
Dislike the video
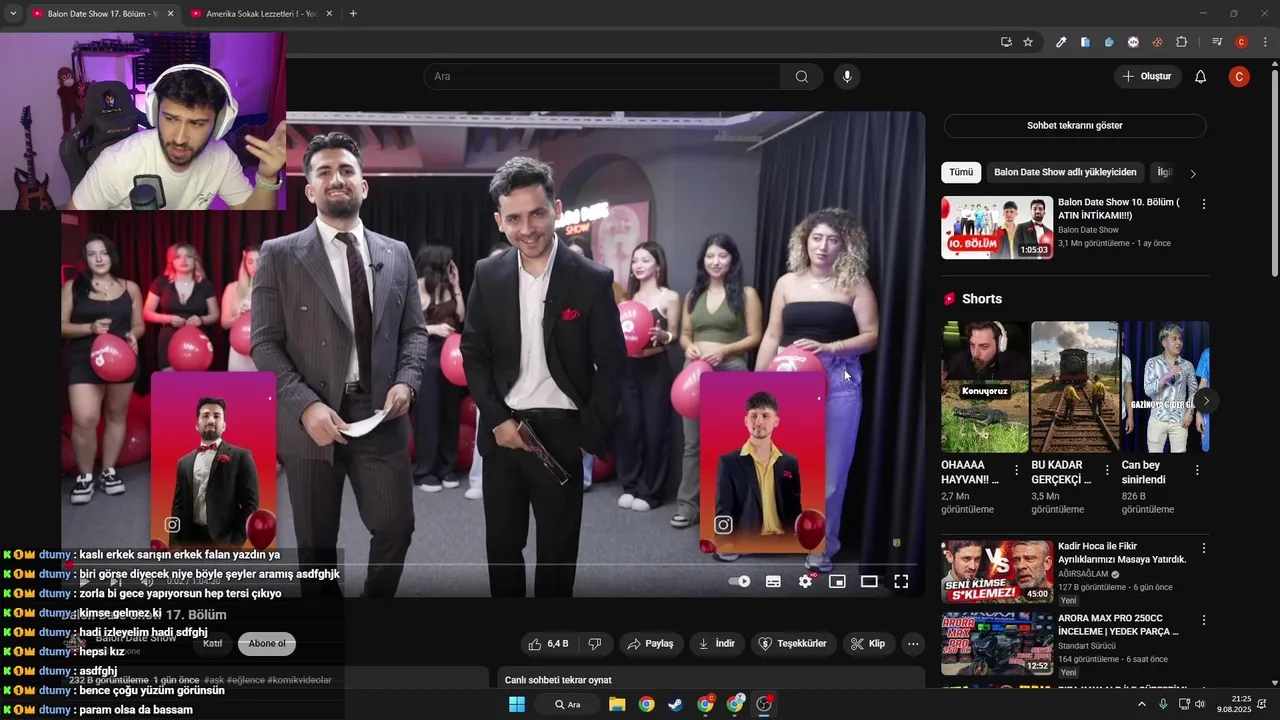[x=595, y=644]
